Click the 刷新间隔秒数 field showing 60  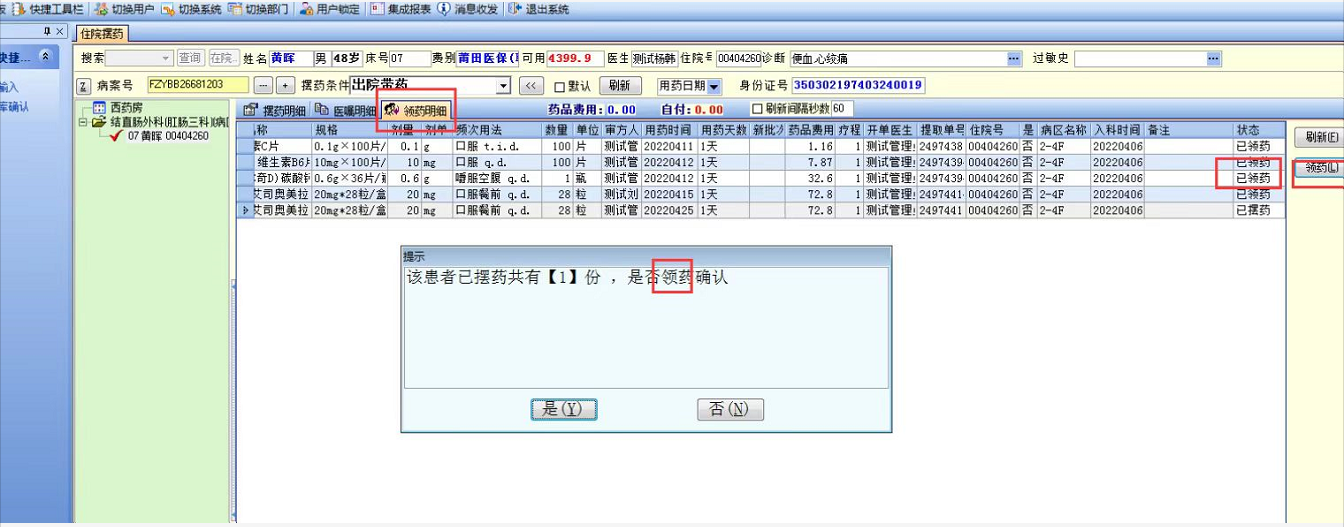tap(842, 108)
